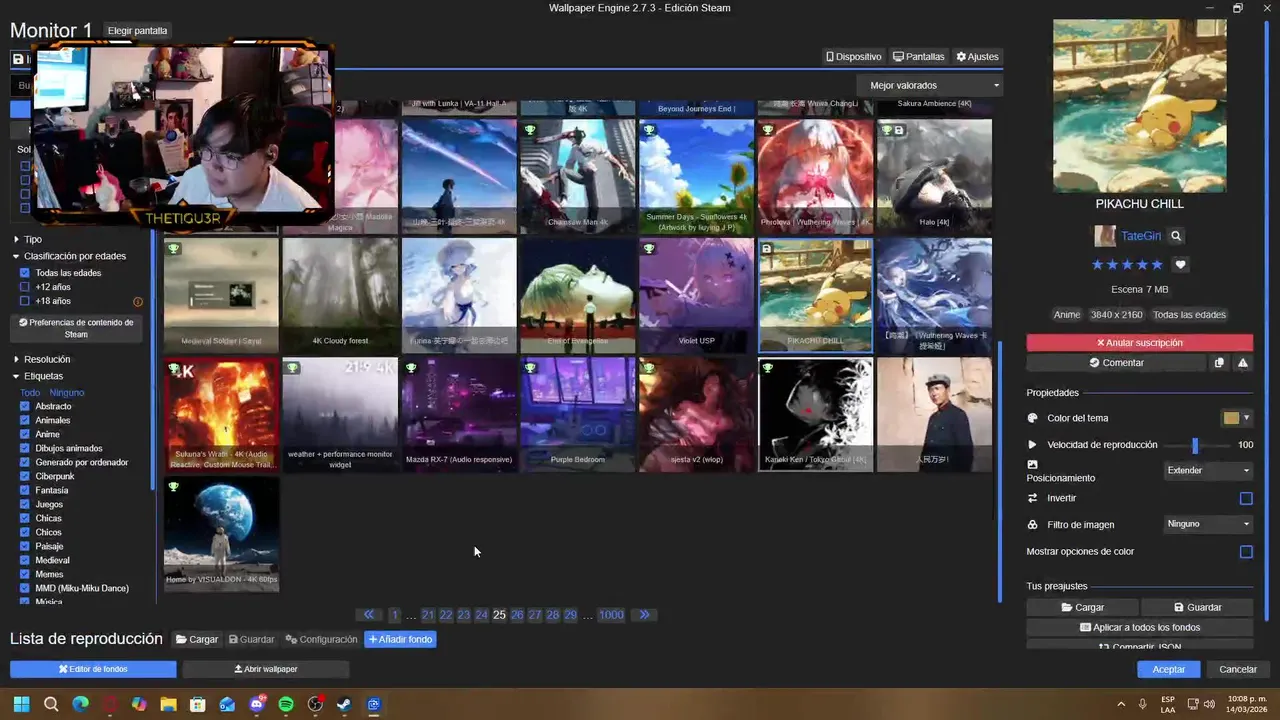Expand the Tipo filter section
Image resolution: width=1280 pixels, height=720 pixels.
(28, 240)
